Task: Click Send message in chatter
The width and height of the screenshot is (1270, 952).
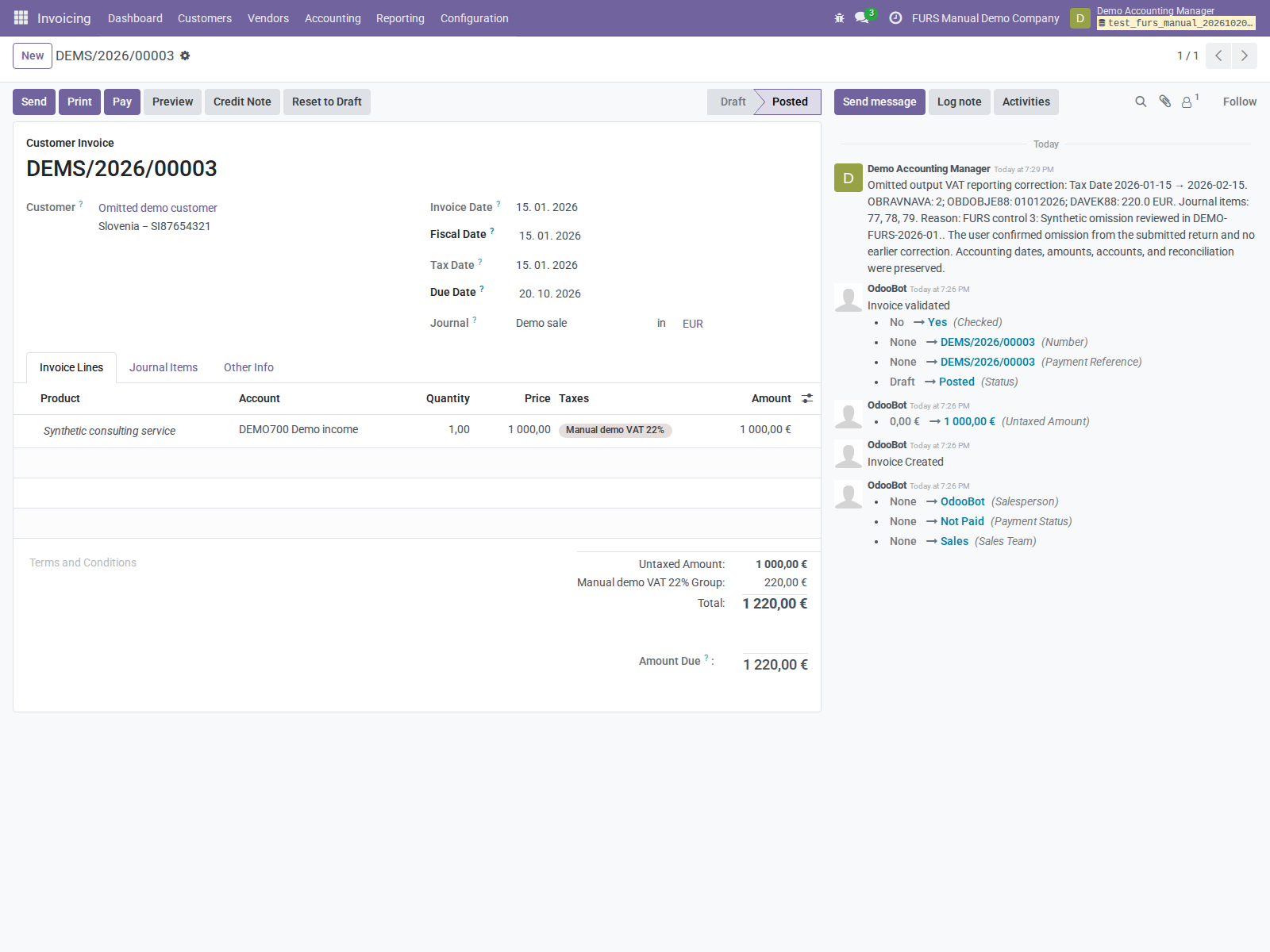Action: click(879, 102)
